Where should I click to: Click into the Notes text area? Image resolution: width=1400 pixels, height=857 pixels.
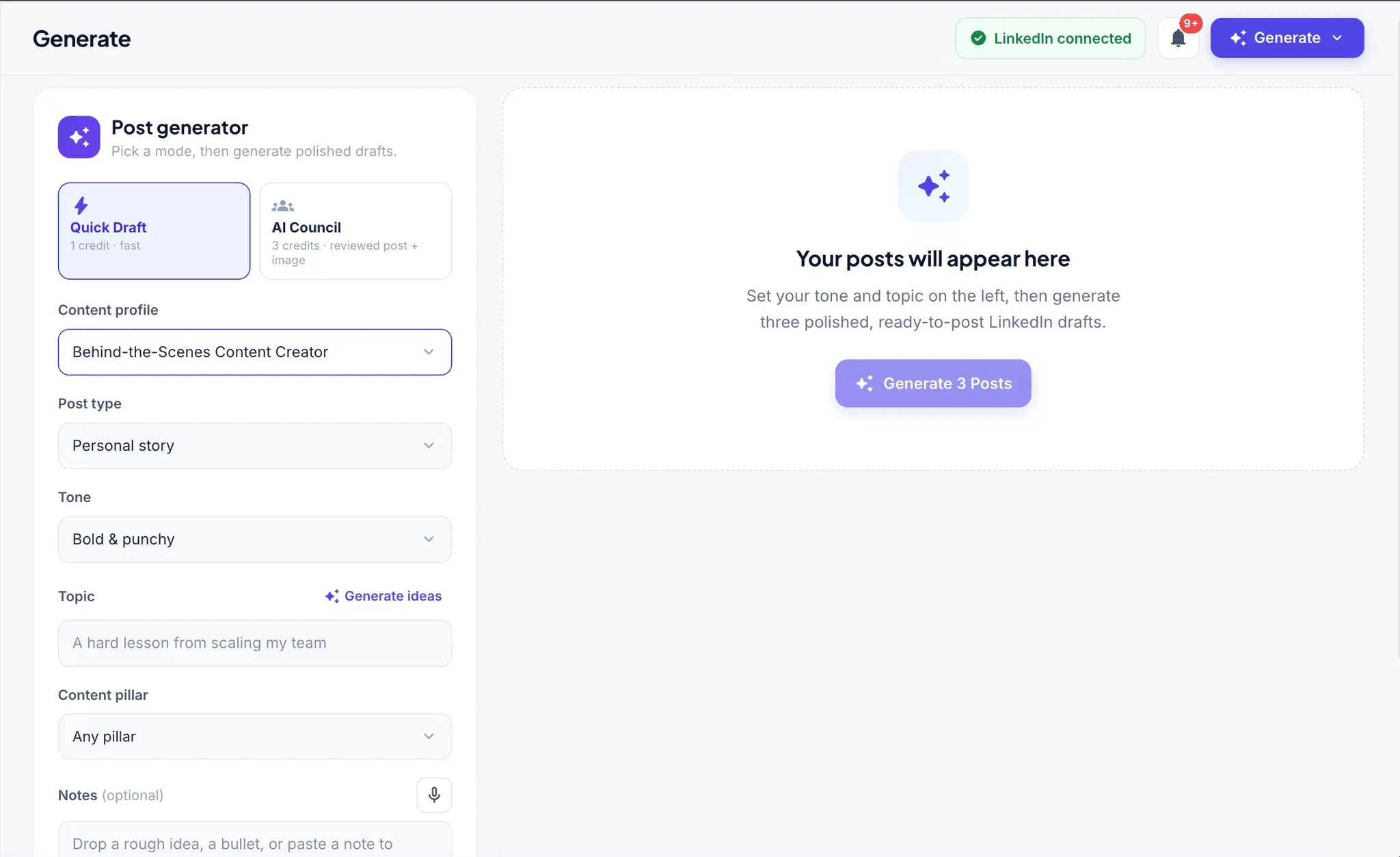click(255, 839)
